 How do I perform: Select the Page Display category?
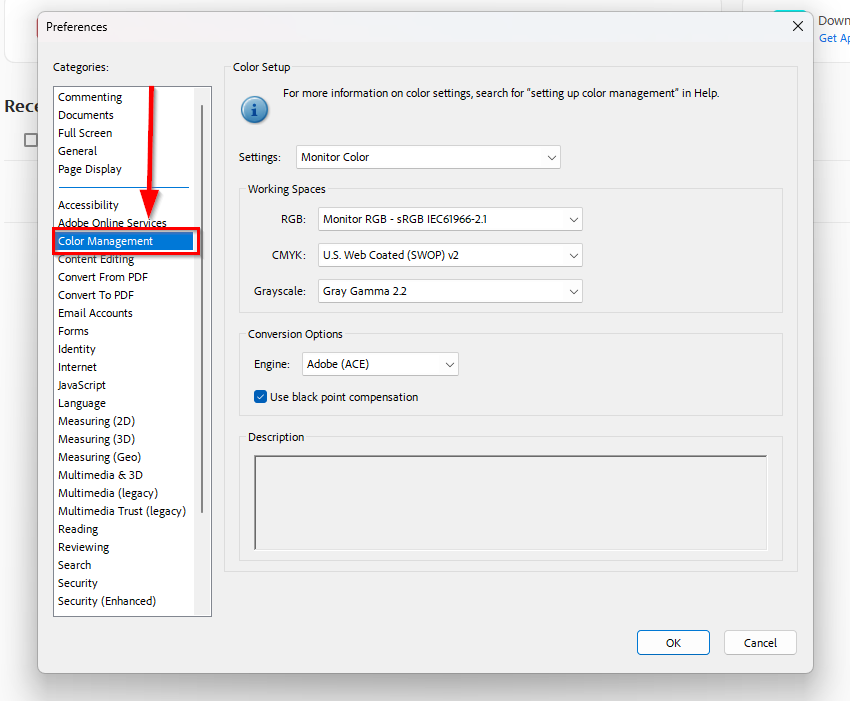(x=90, y=169)
